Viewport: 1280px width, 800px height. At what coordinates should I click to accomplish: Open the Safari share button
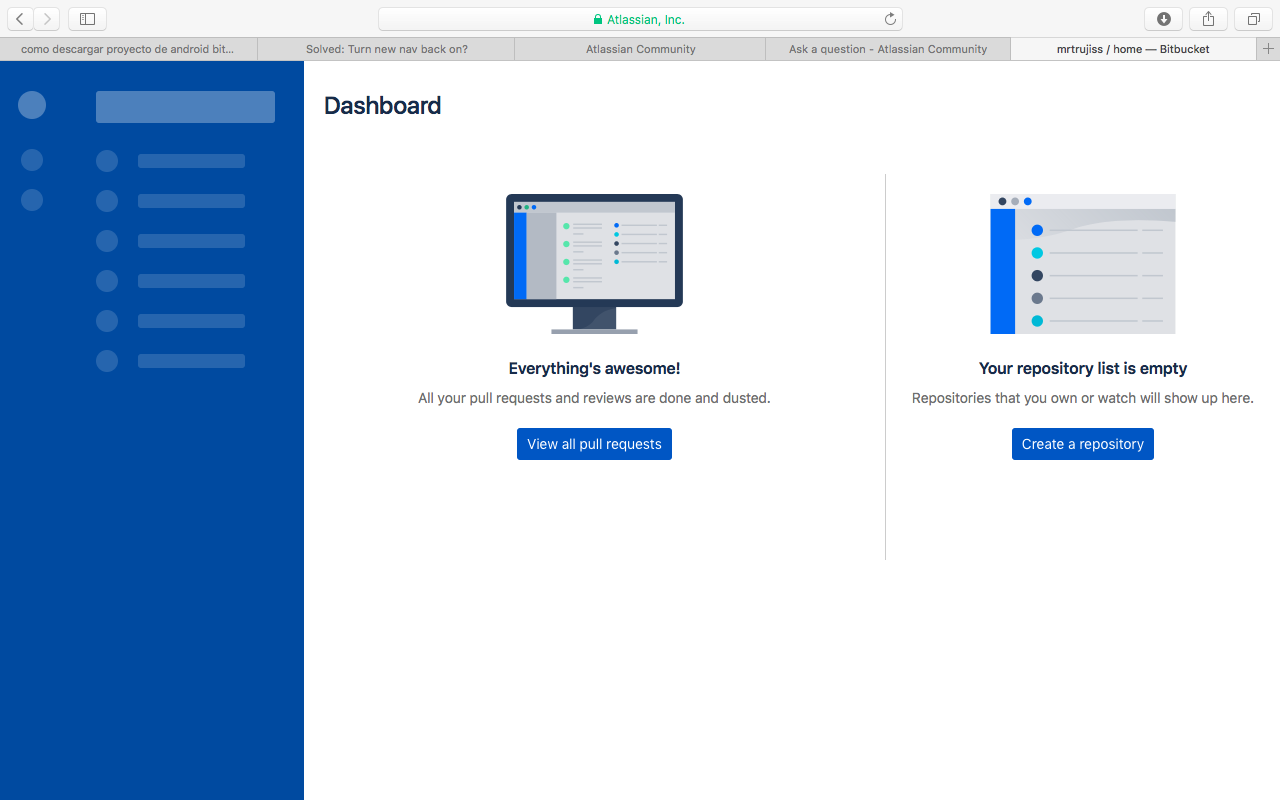[x=1208, y=19]
